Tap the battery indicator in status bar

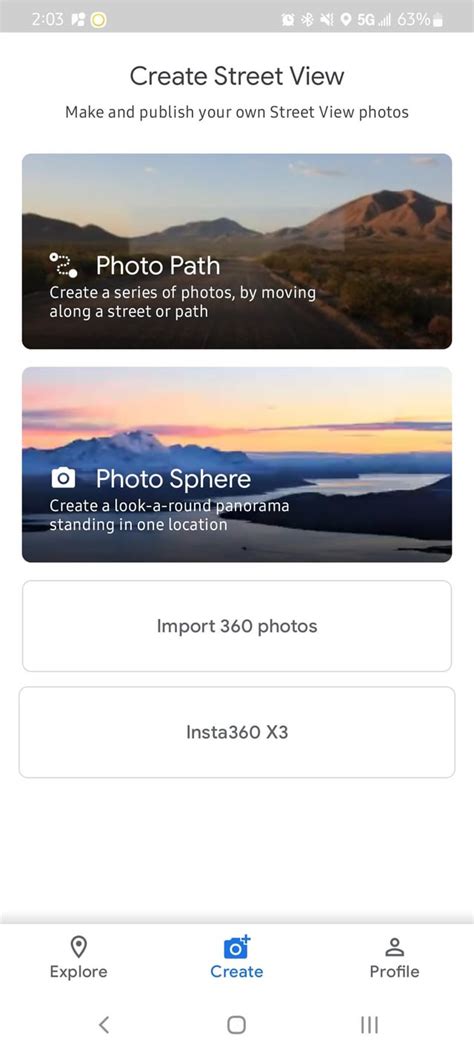coord(438,19)
